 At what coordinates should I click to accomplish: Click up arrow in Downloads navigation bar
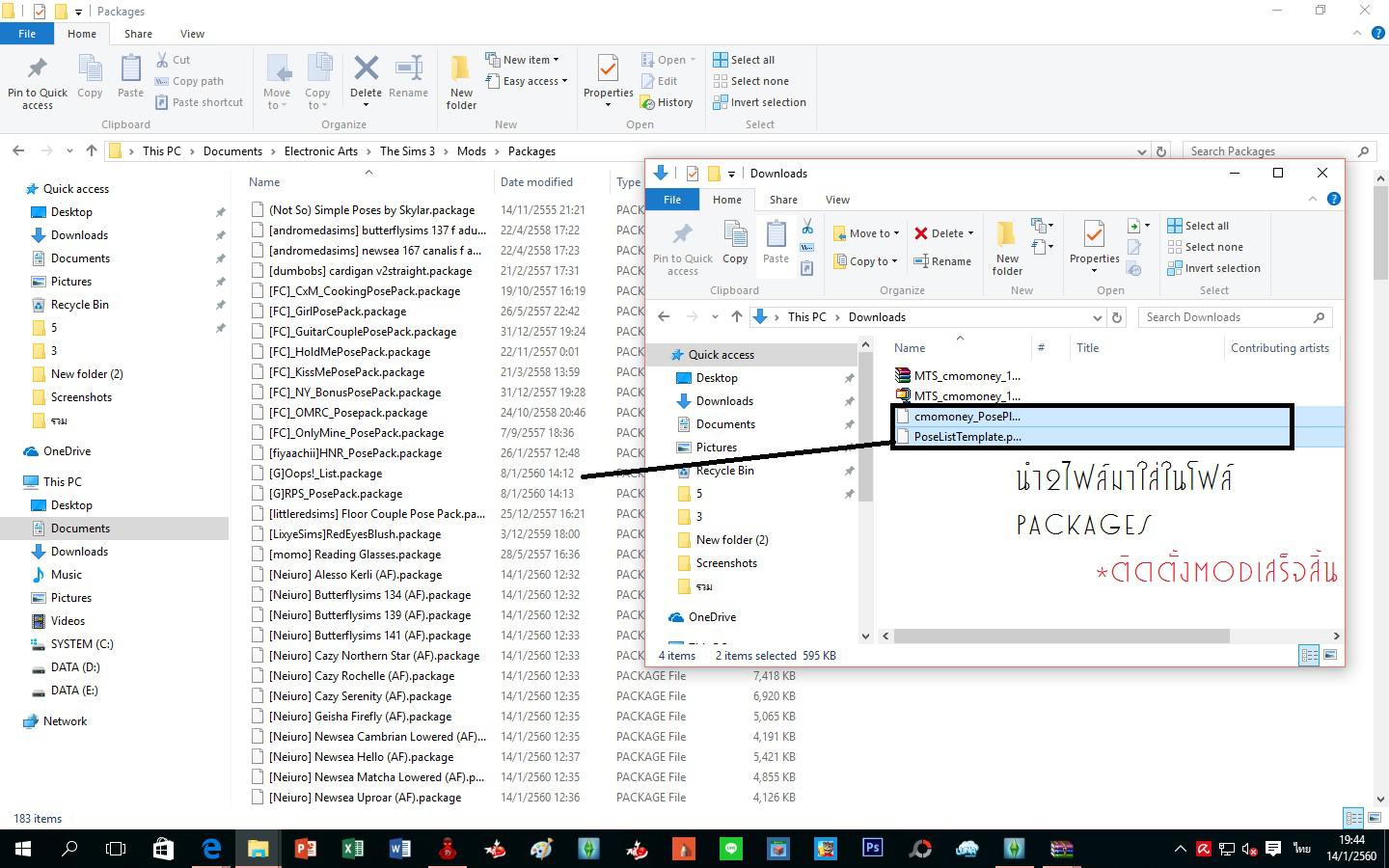[x=737, y=317]
